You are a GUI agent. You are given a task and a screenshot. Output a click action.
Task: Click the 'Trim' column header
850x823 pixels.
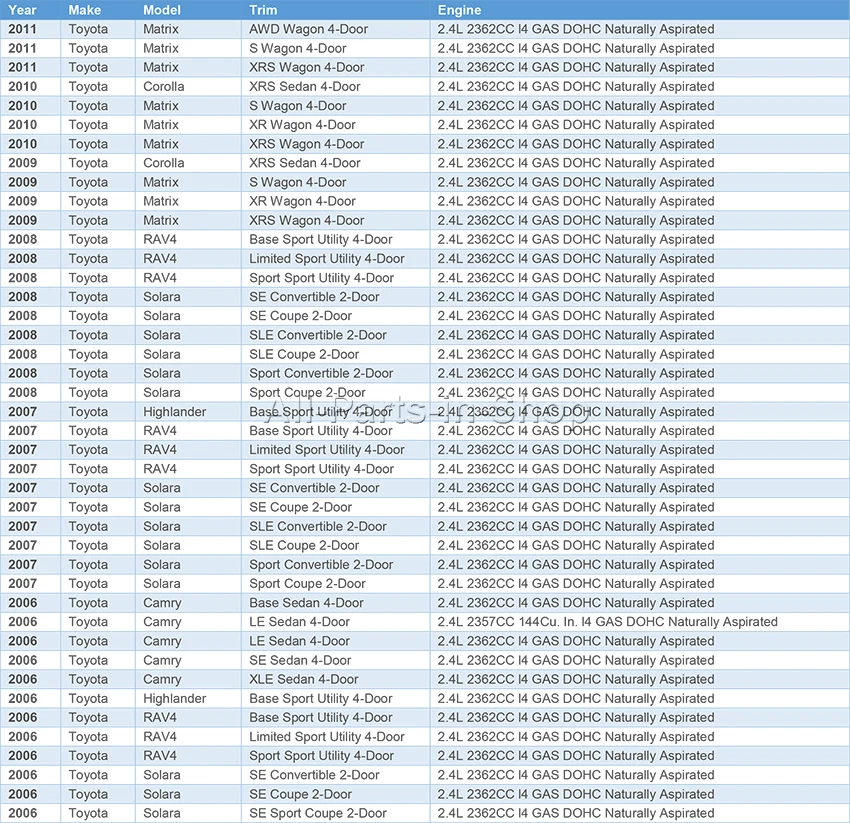click(x=263, y=10)
